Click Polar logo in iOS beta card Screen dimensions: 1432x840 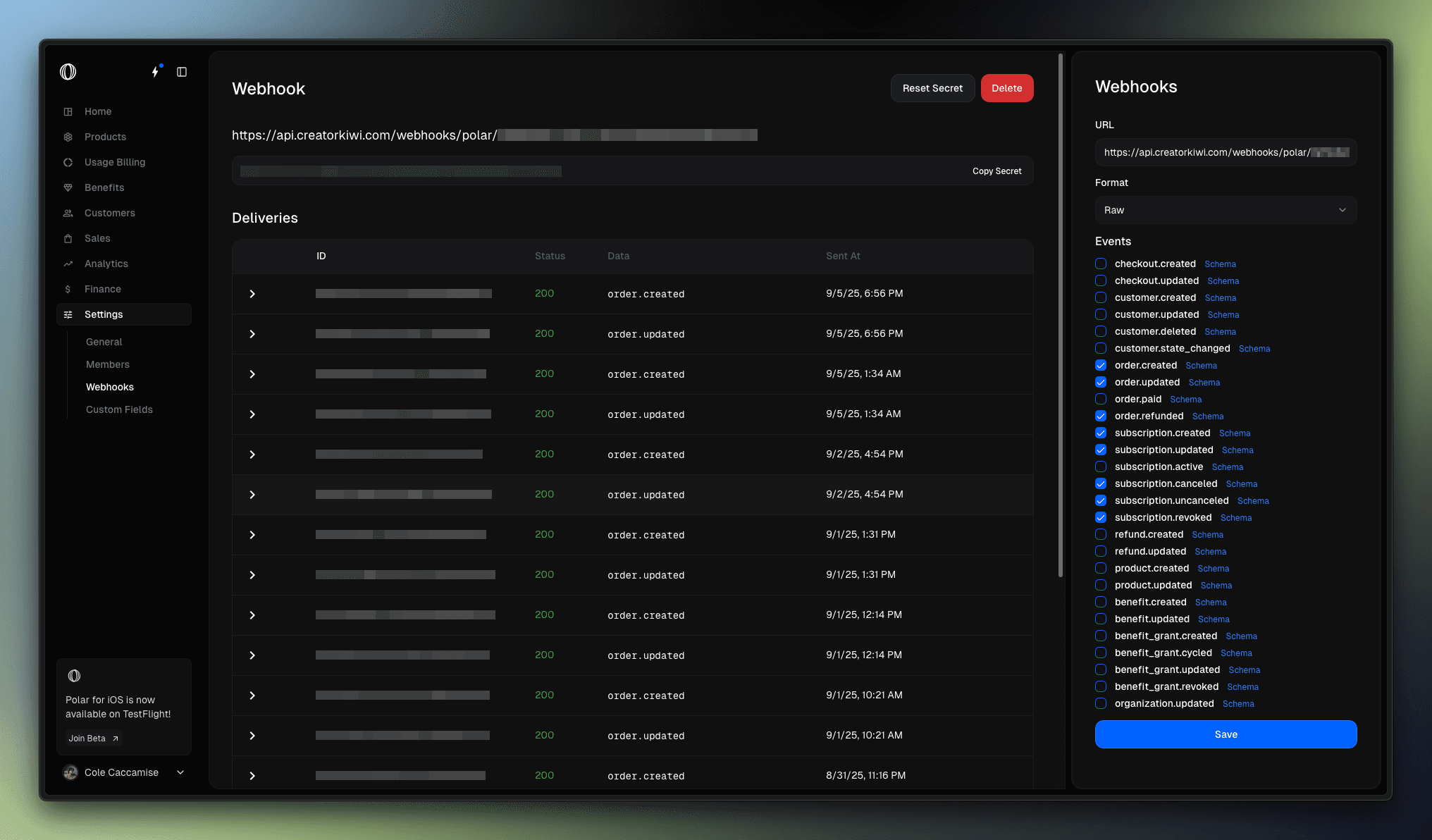(74, 676)
